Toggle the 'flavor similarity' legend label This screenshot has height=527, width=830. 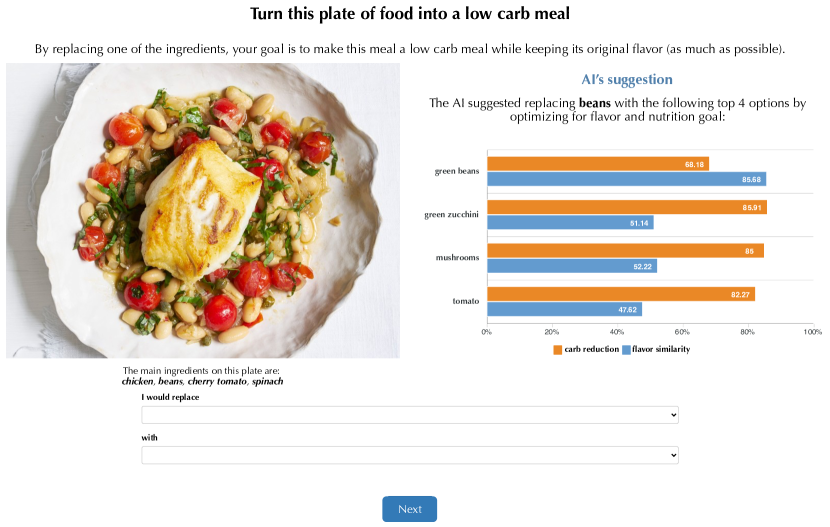[661, 349]
